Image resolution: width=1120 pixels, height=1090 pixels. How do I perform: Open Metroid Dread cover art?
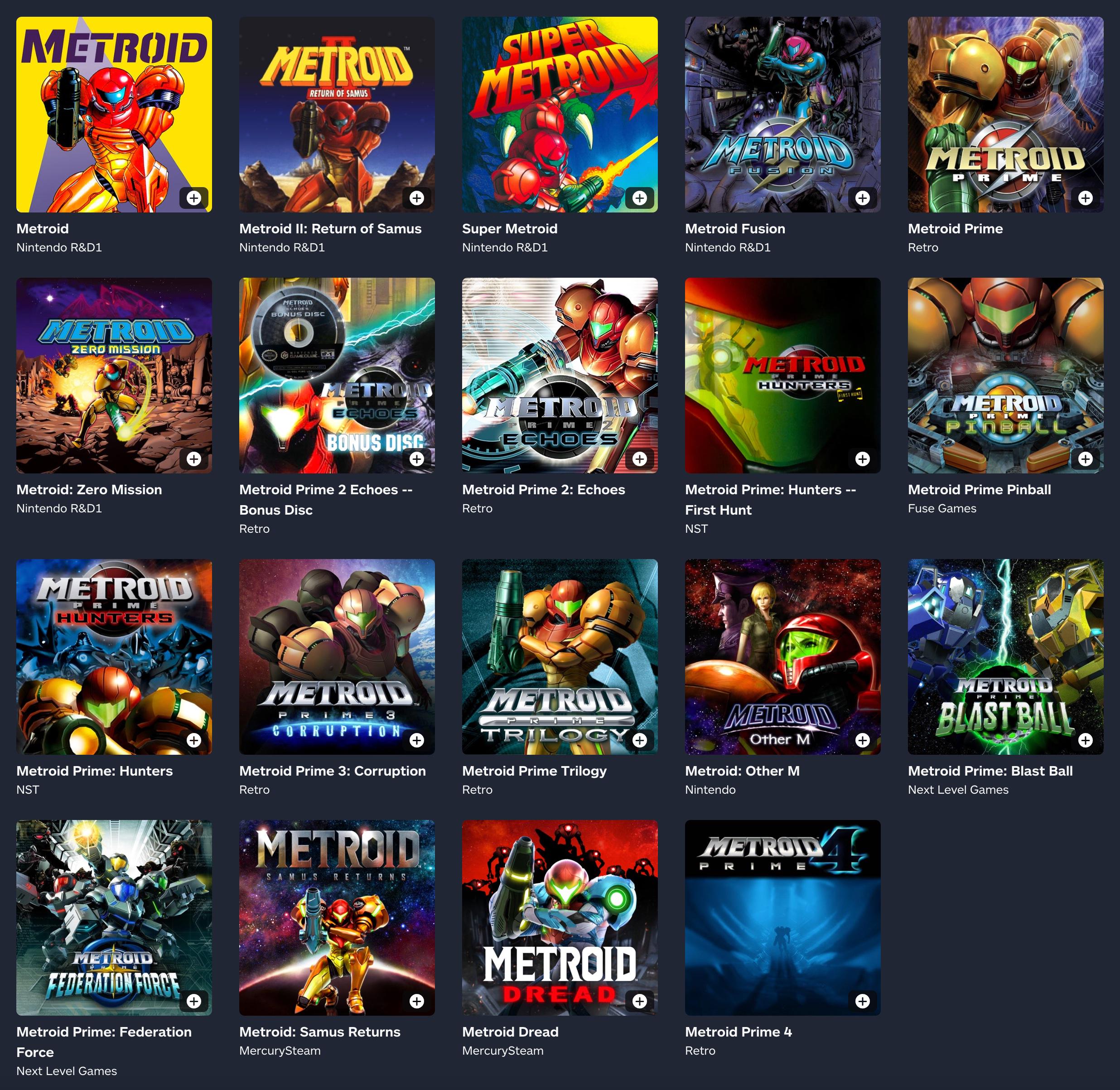tap(560, 918)
